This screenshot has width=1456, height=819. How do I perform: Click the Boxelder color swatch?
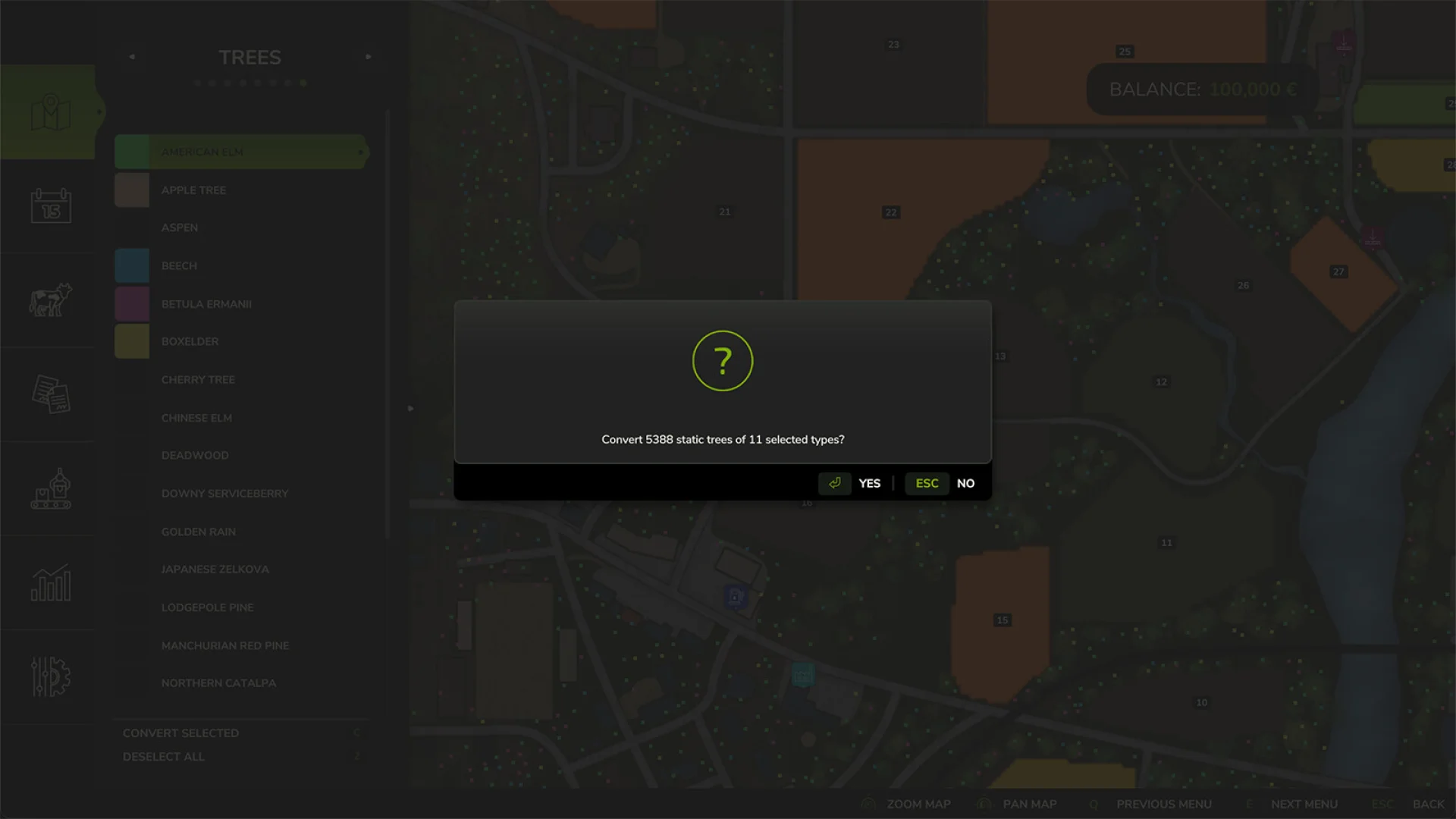click(x=131, y=341)
